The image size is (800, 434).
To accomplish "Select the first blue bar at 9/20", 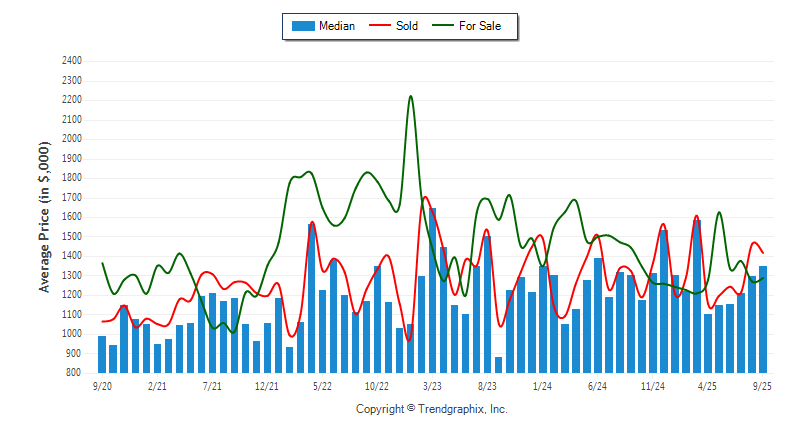I will pyautogui.click(x=102, y=355).
